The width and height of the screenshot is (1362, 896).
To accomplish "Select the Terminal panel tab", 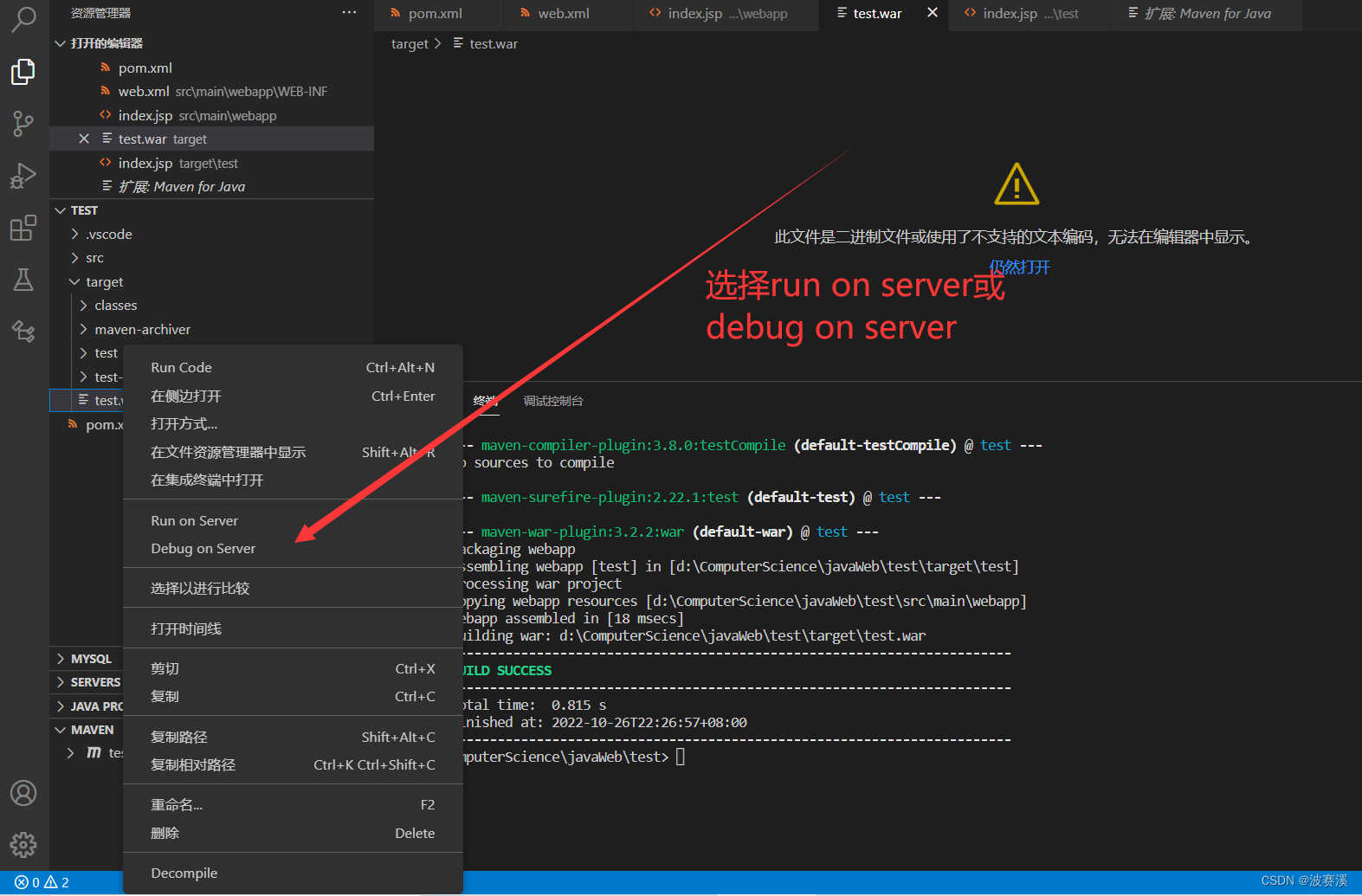I will pyautogui.click(x=485, y=401).
